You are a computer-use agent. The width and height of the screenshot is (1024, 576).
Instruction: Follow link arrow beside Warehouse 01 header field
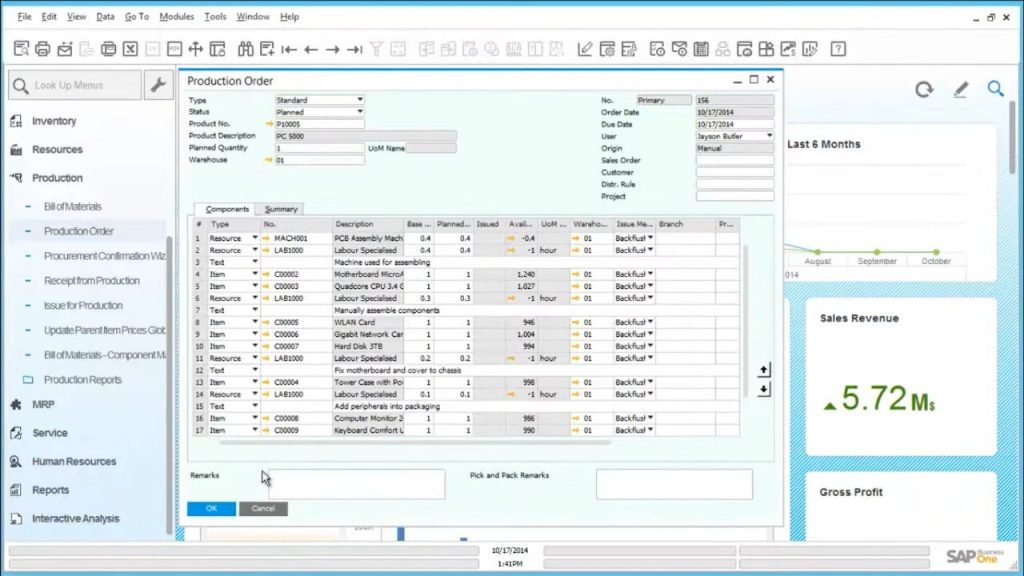[268, 160]
